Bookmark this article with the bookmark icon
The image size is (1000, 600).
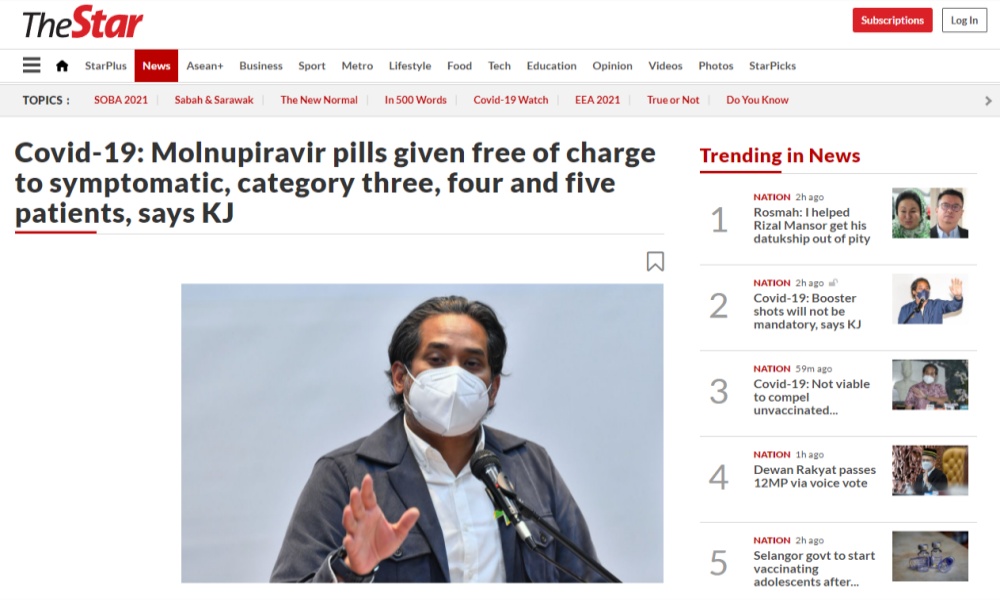pyautogui.click(x=655, y=261)
